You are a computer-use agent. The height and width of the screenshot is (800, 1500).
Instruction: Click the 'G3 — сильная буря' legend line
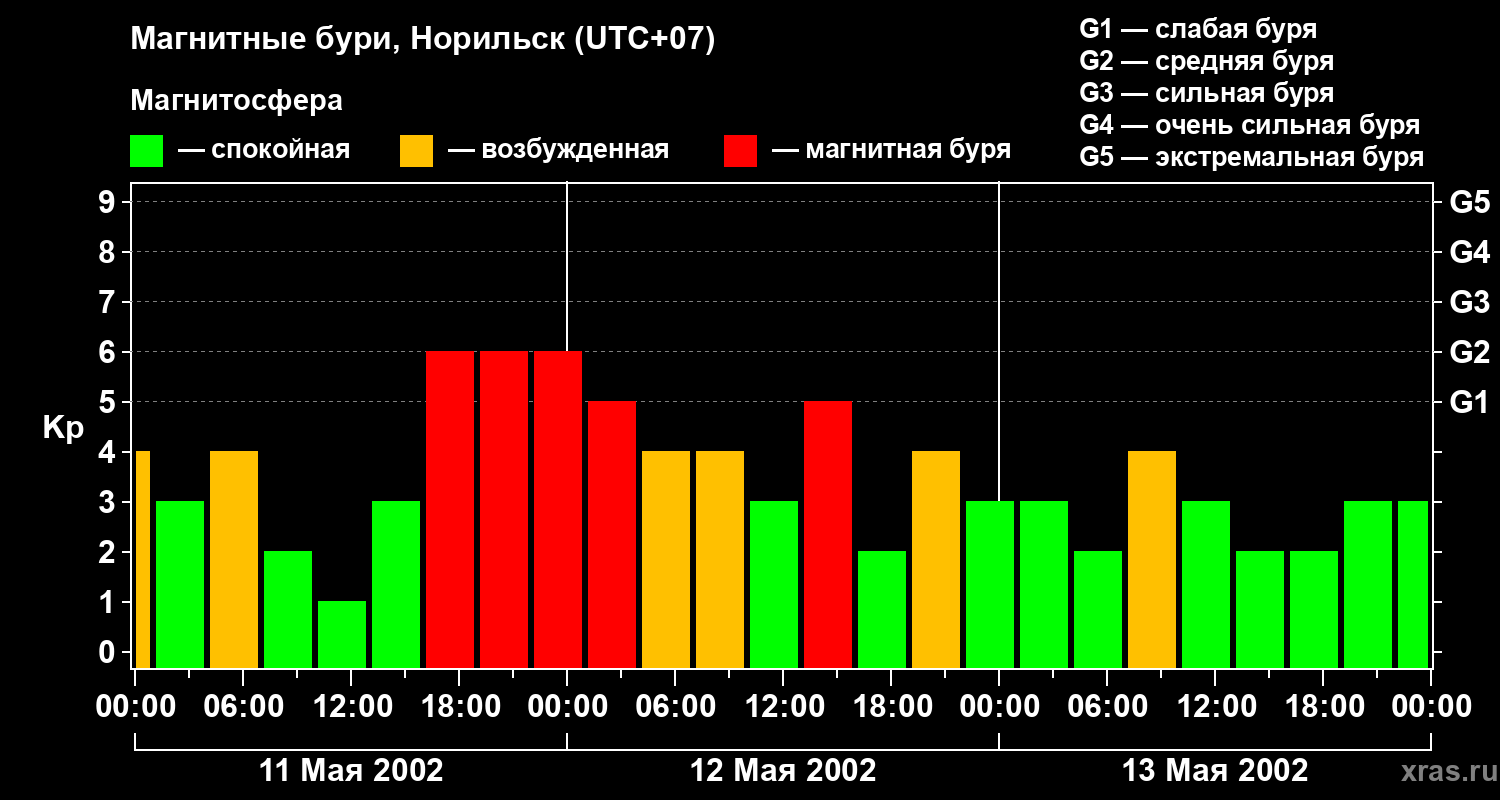pos(1207,92)
